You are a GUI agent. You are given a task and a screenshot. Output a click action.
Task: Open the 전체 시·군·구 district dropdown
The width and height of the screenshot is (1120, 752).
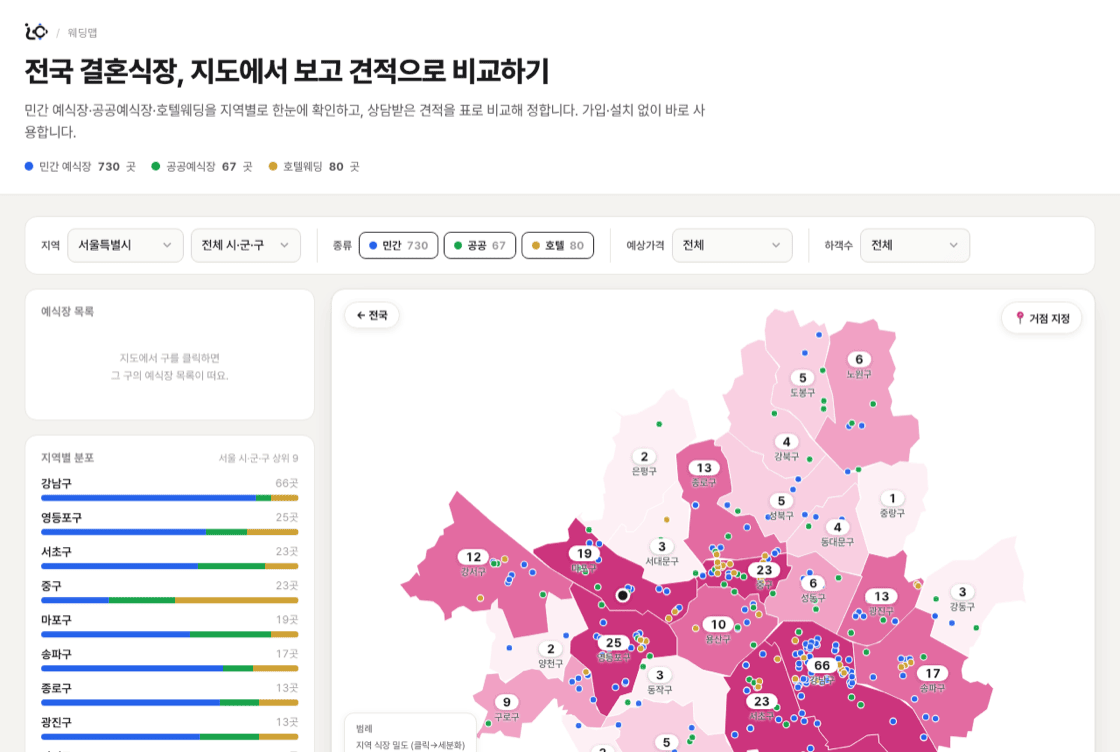[246, 245]
